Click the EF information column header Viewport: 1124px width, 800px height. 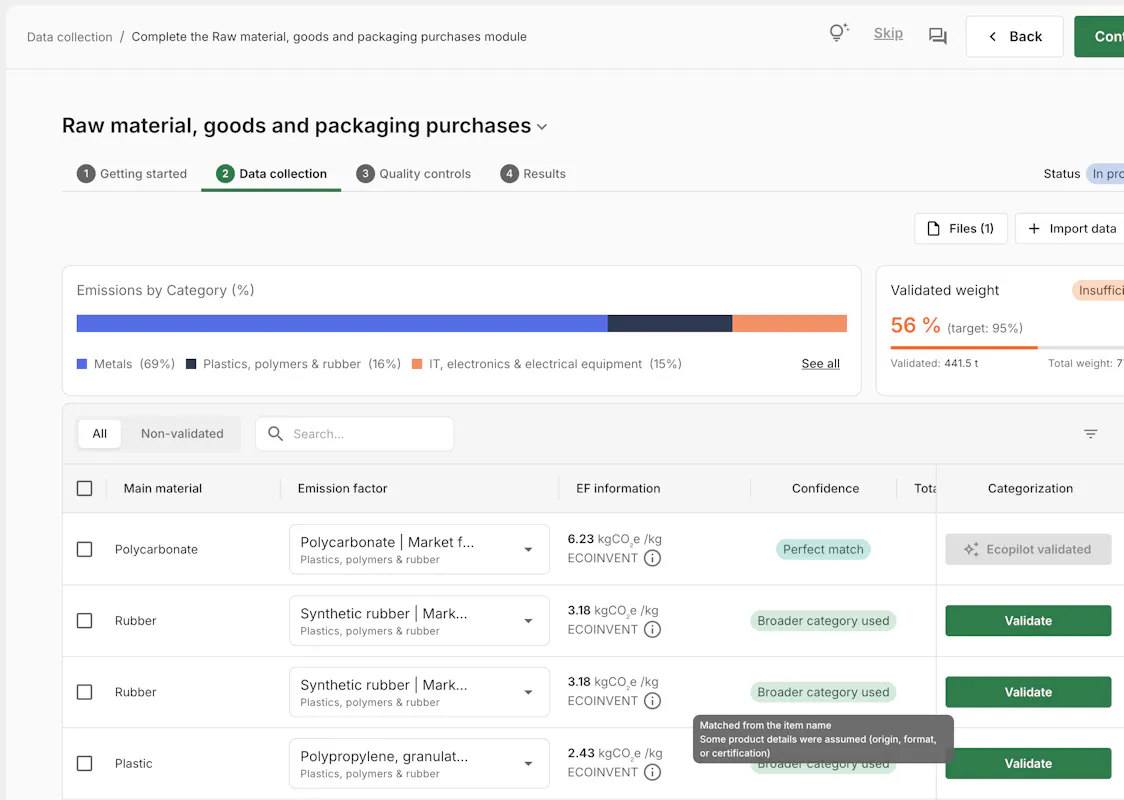click(618, 488)
